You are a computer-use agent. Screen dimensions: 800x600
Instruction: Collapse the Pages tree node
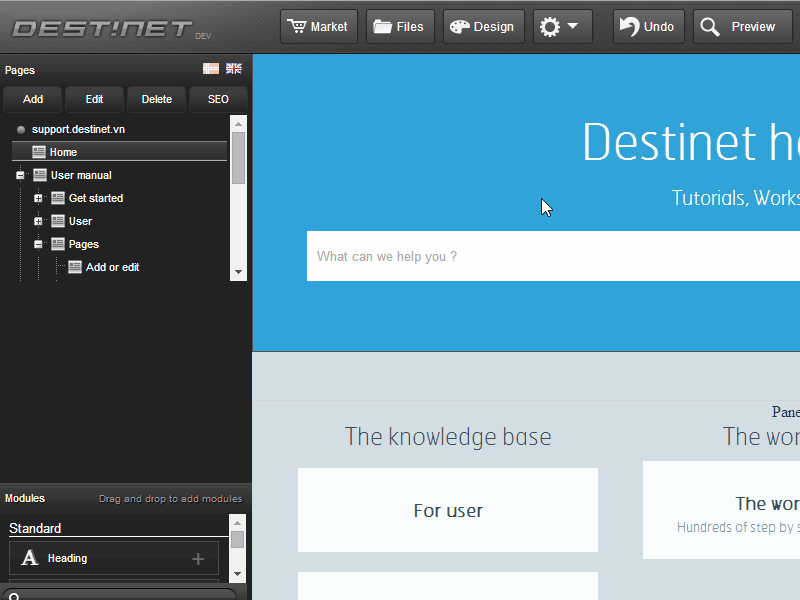[x=38, y=244]
